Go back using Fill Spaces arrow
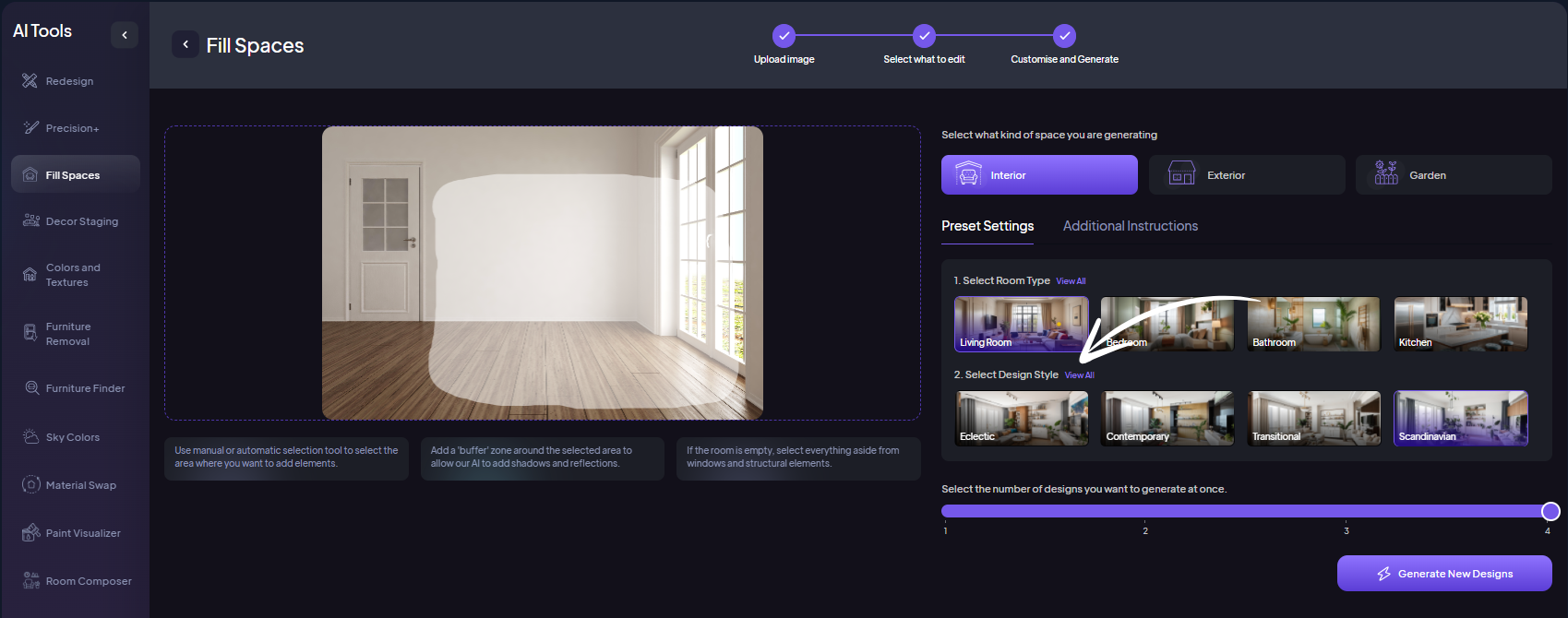Screen dimensions: 1568x618 tap(186, 44)
